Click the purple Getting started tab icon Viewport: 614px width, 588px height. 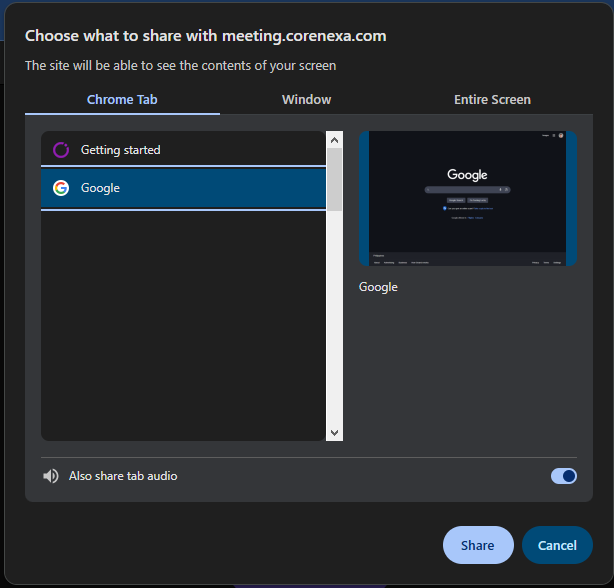point(60,150)
